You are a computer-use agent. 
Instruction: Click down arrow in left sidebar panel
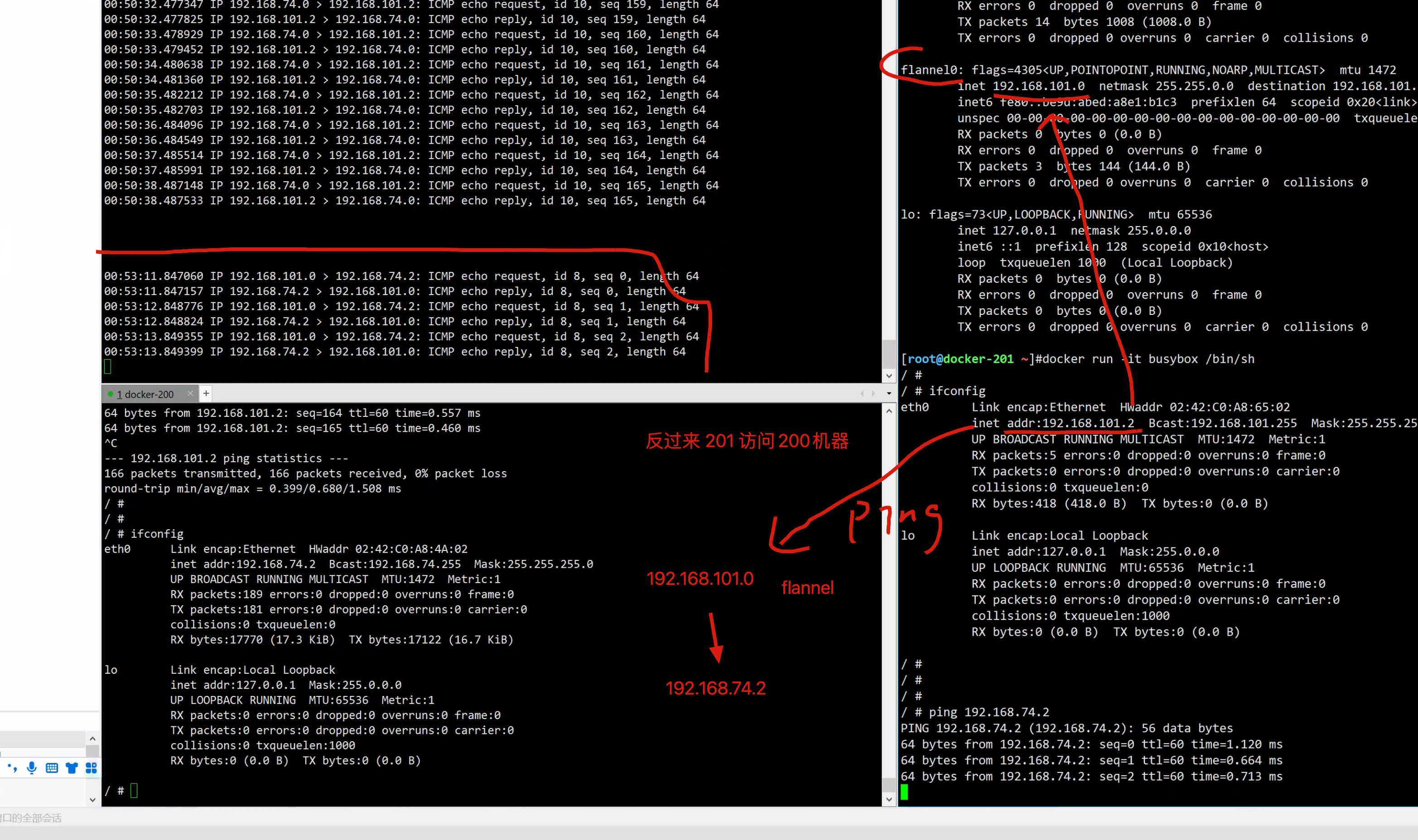(x=92, y=800)
